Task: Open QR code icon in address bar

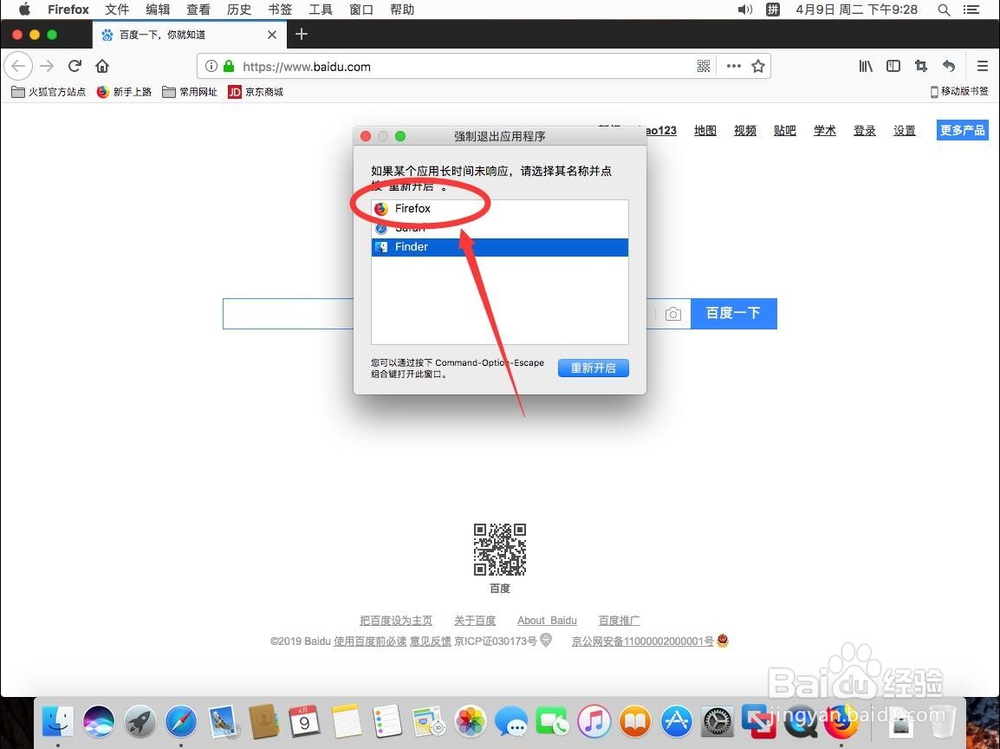Action: tap(703, 66)
